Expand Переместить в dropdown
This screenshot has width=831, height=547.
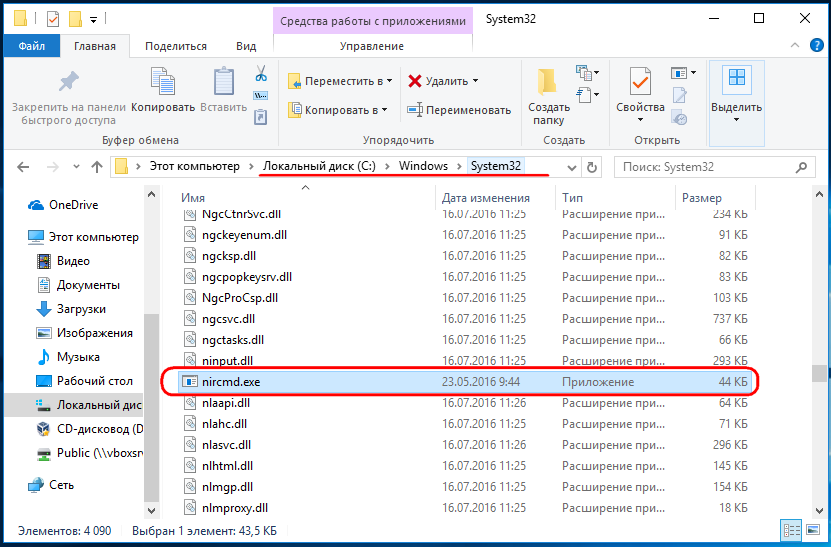pyautogui.click(x=390, y=81)
